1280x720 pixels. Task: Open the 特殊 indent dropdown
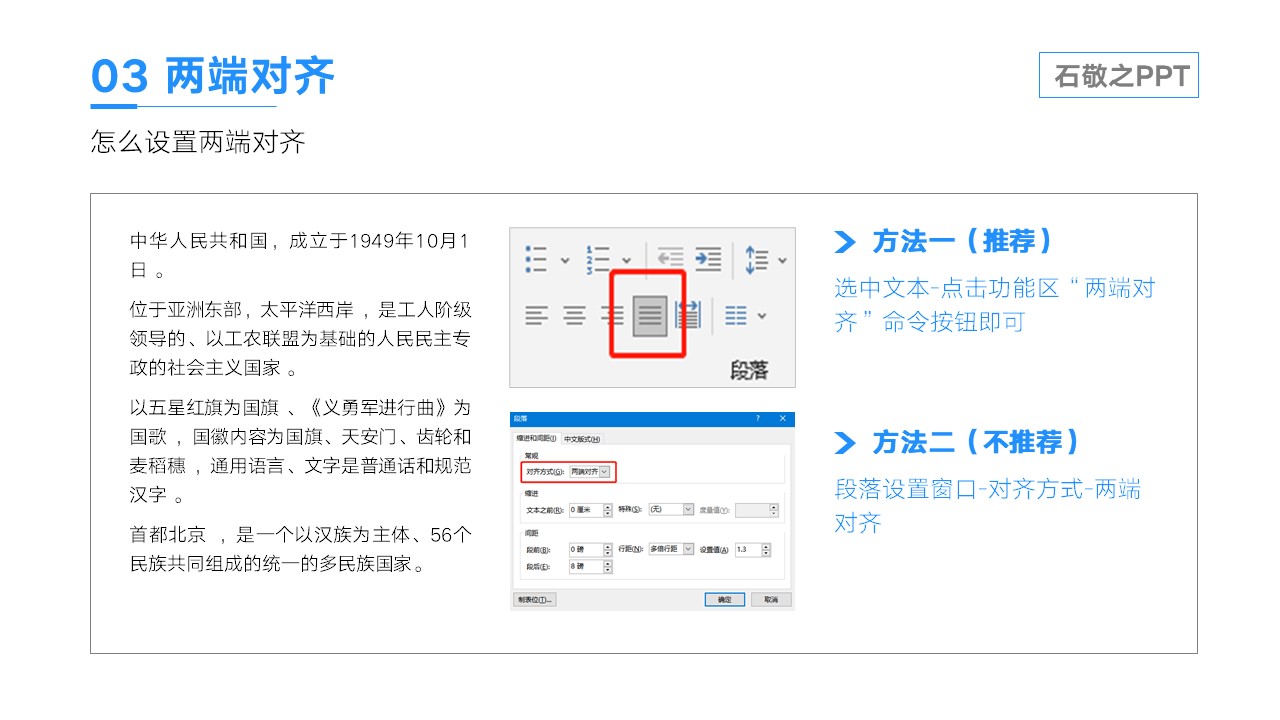671,509
